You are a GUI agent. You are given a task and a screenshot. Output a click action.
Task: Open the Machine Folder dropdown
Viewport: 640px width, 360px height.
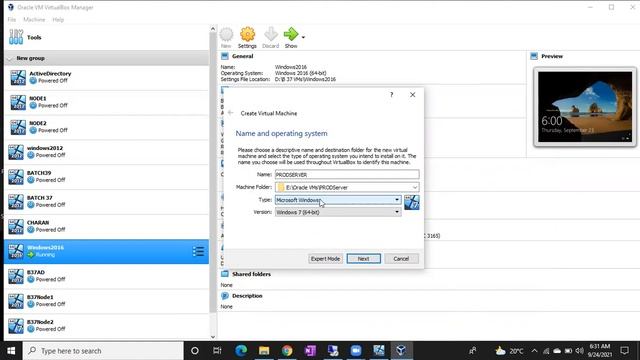[347, 187]
